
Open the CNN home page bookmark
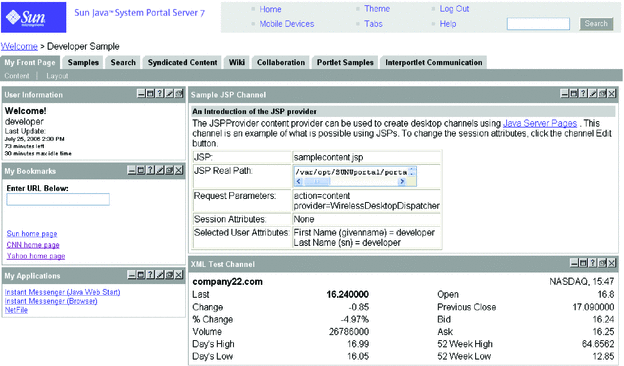(x=33, y=245)
